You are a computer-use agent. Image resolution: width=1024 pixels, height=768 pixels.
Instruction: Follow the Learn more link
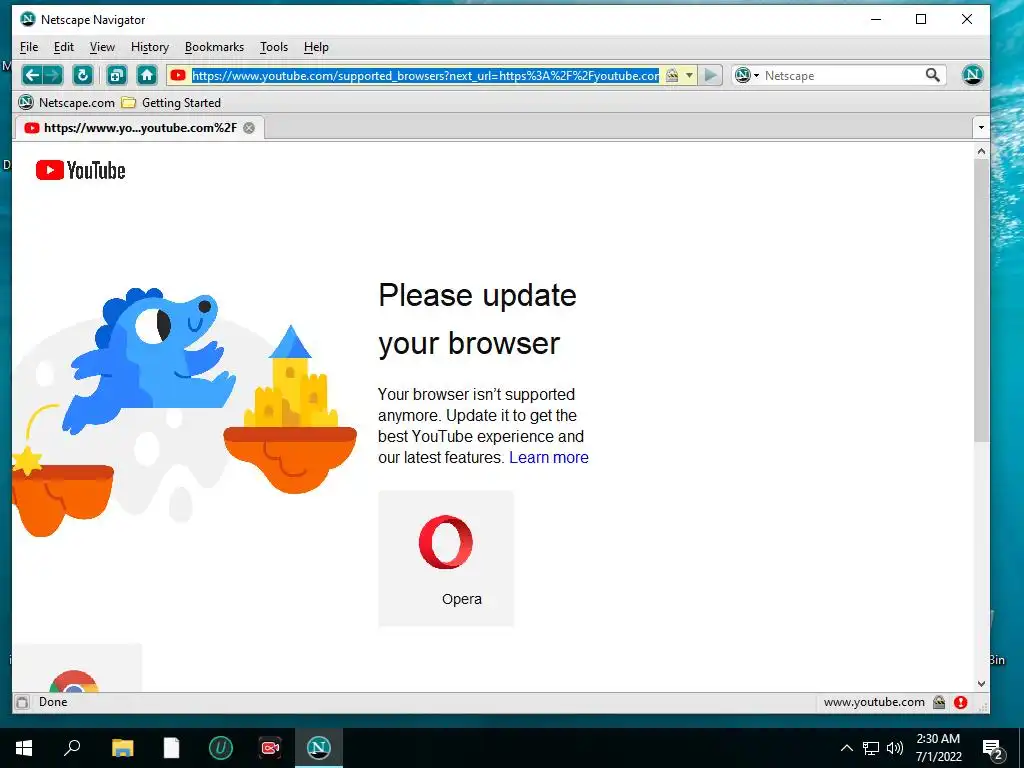coord(549,457)
